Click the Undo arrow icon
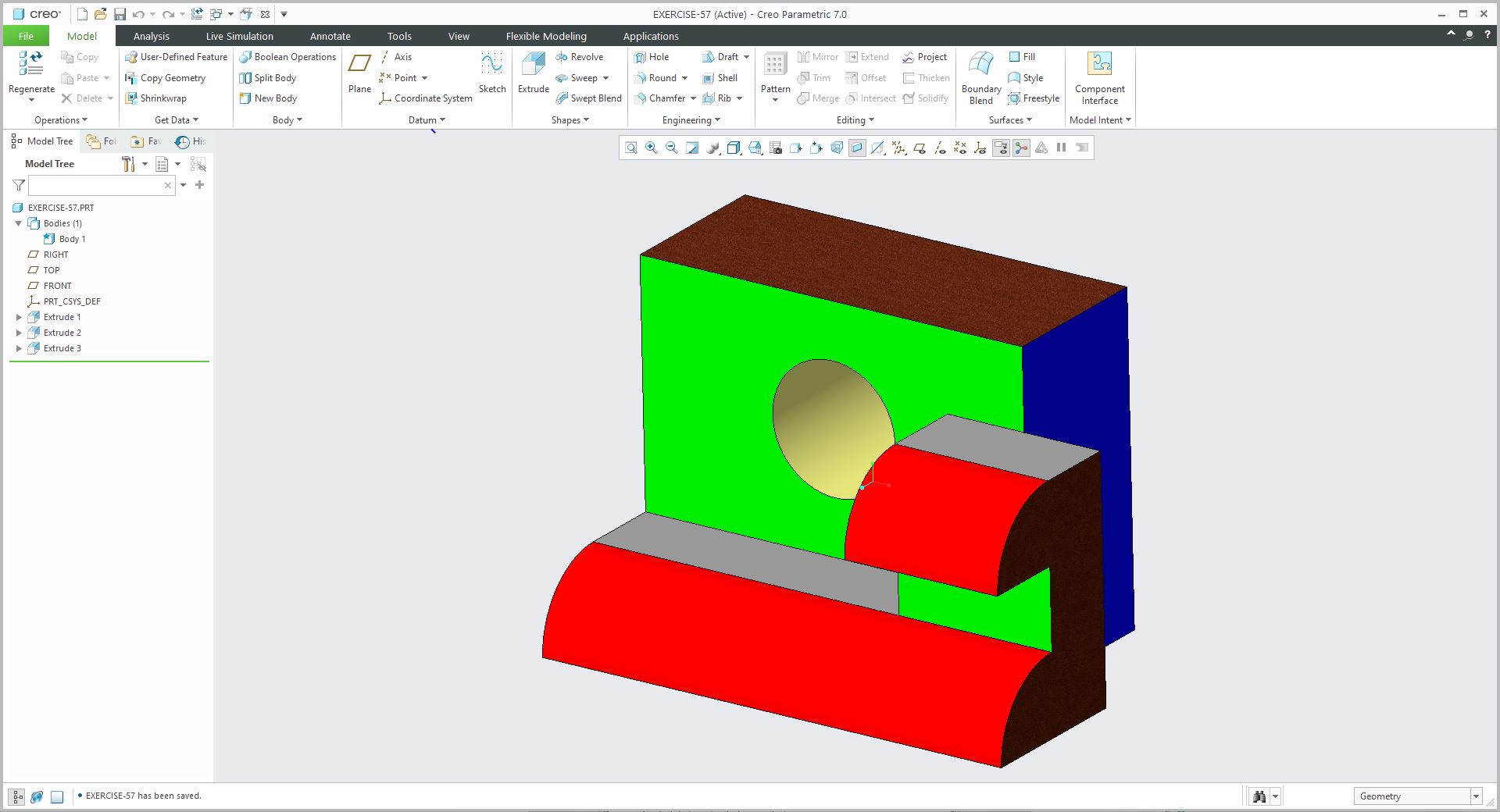 click(138, 14)
